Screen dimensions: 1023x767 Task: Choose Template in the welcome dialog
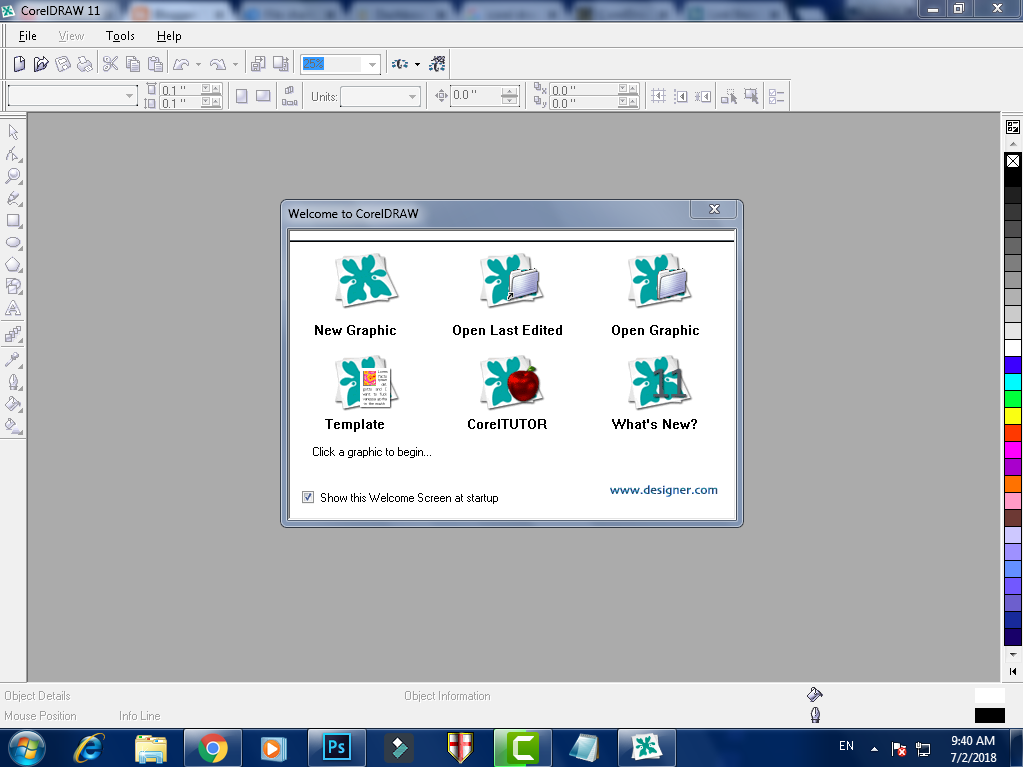[355, 393]
